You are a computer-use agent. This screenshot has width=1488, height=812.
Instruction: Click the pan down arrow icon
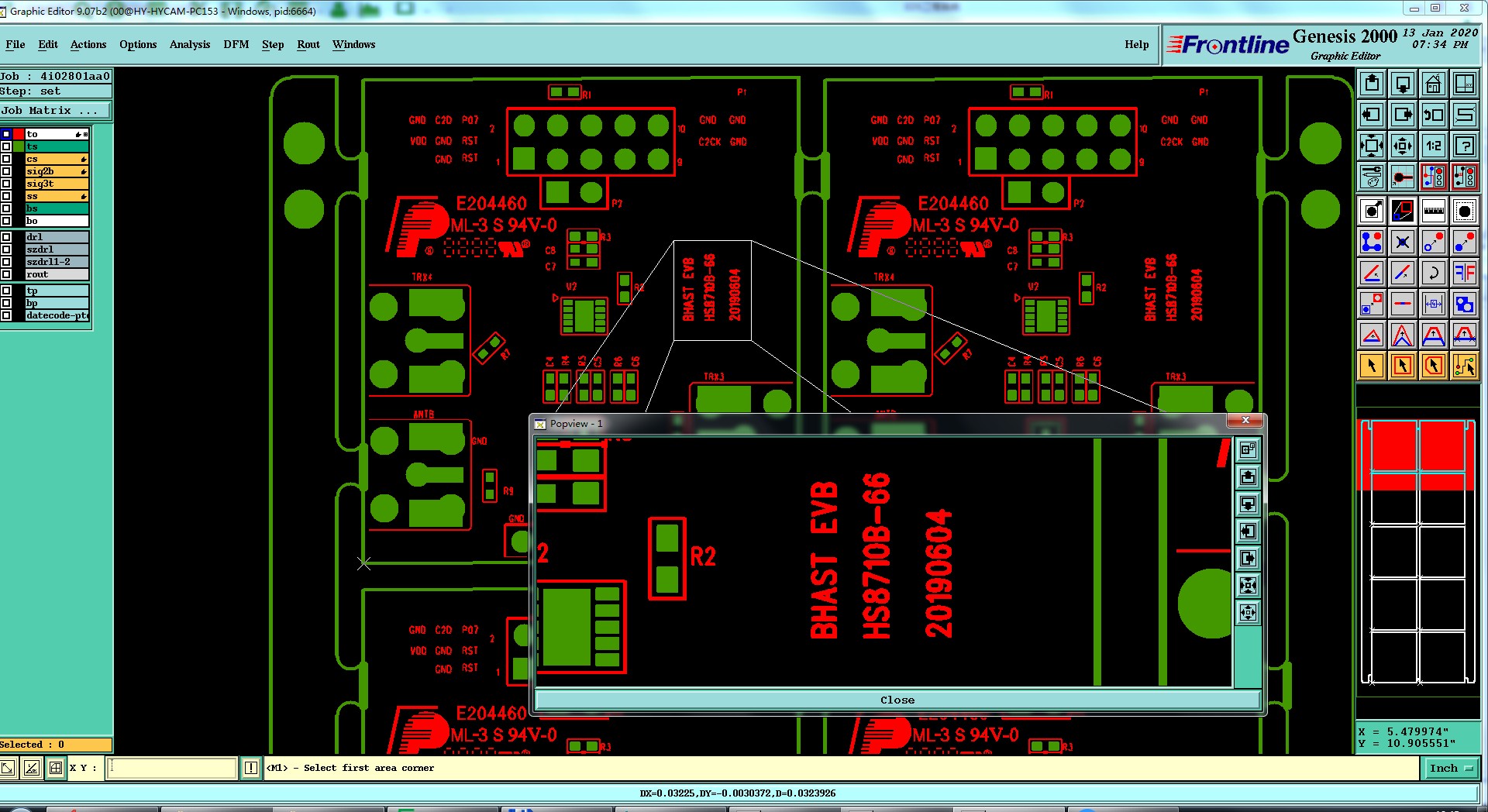(1403, 84)
